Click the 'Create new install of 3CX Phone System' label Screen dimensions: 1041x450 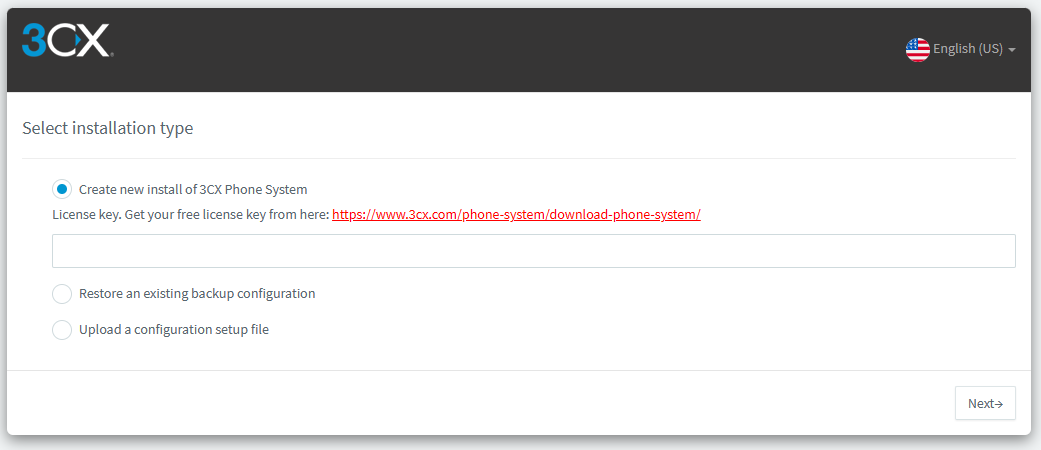193,189
